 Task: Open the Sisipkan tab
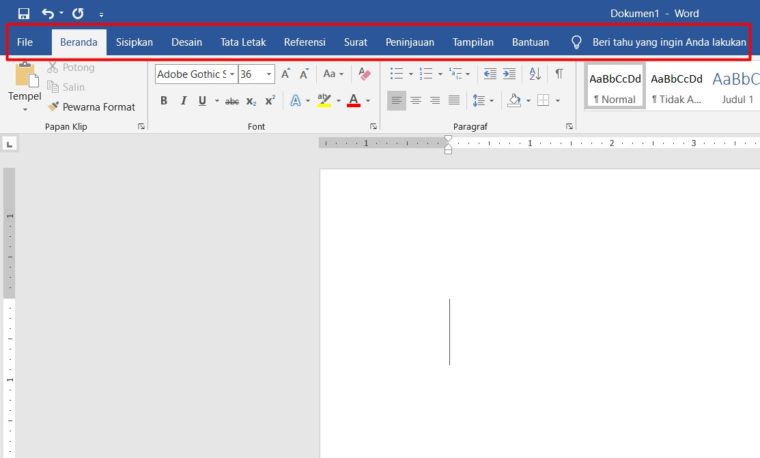tap(134, 42)
